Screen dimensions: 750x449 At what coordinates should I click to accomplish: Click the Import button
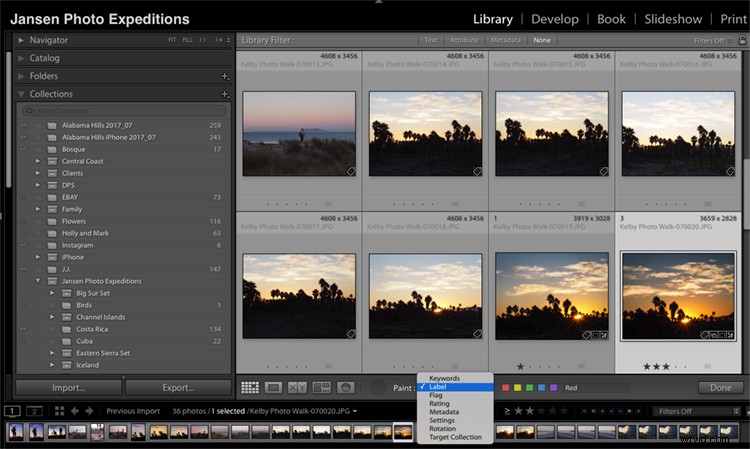[x=68, y=388]
